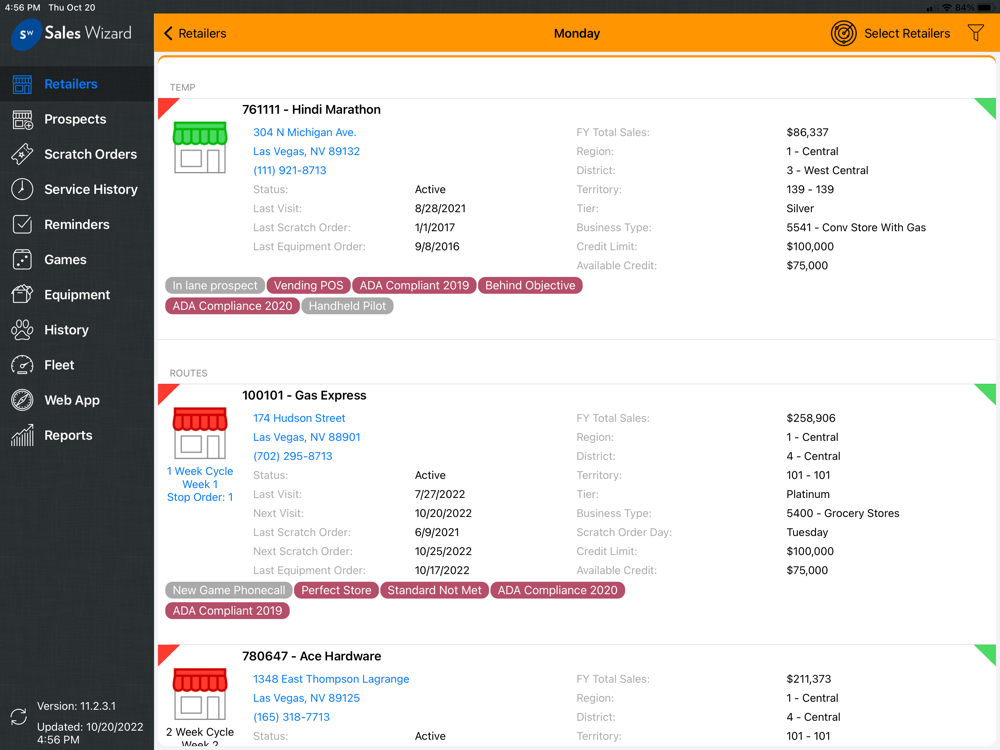Tap the Sales Wizard logo
This screenshot has height=750, width=1000.
pos(71,33)
